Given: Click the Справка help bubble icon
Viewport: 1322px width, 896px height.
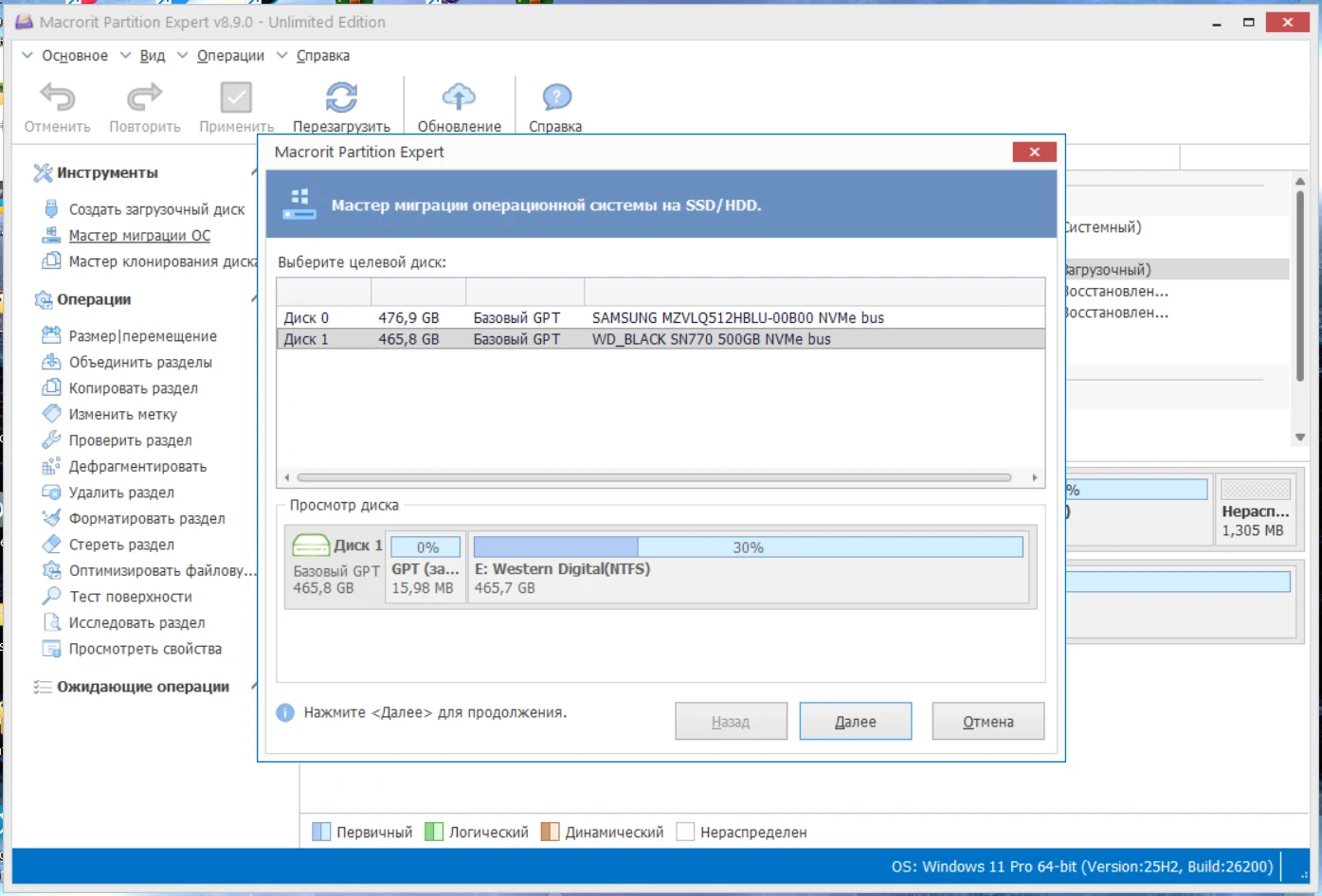Looking at the screenshot, I should click(556, 98).
